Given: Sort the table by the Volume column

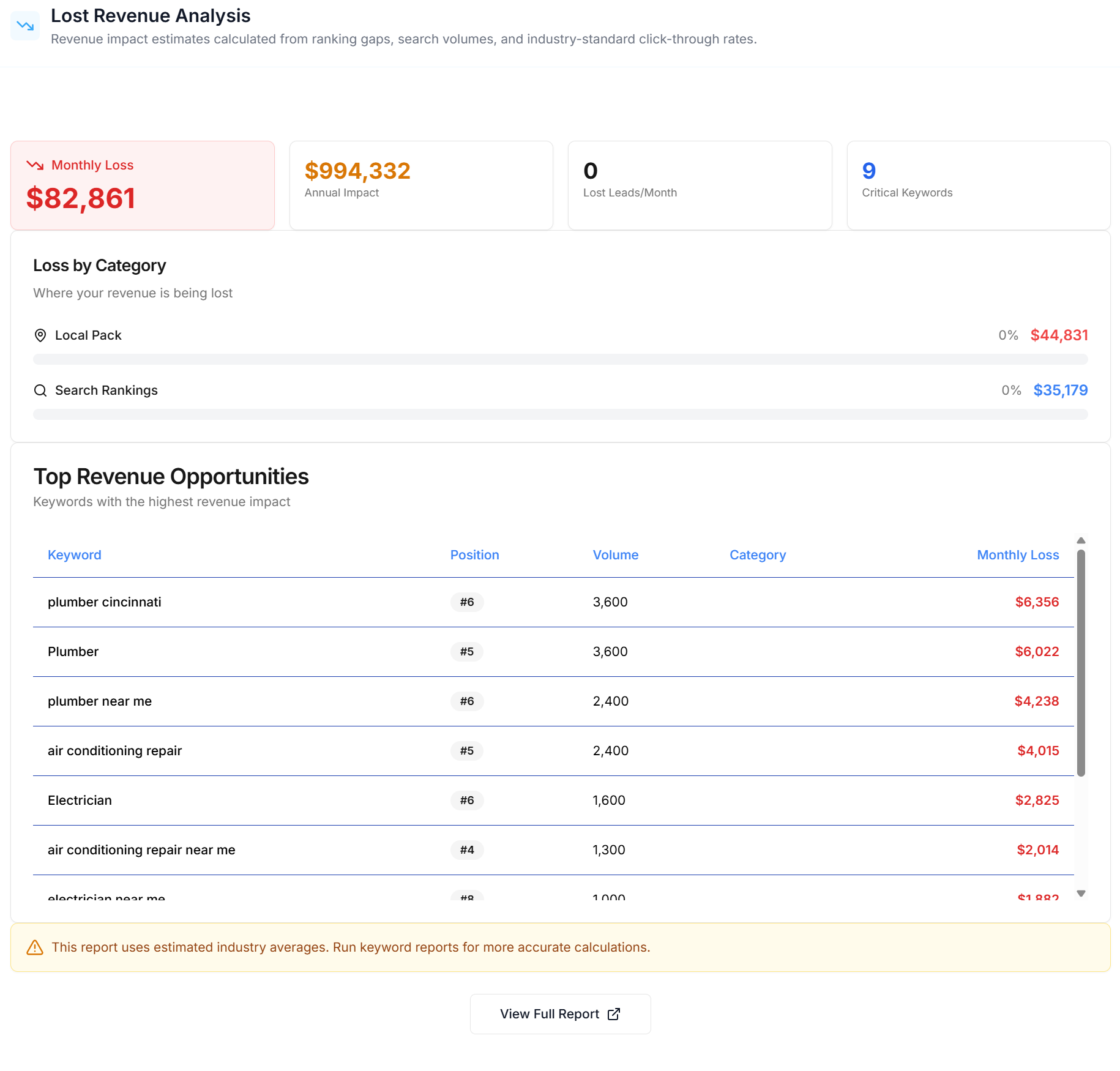Looking at the screenshot, I should (x=616, y=555).
